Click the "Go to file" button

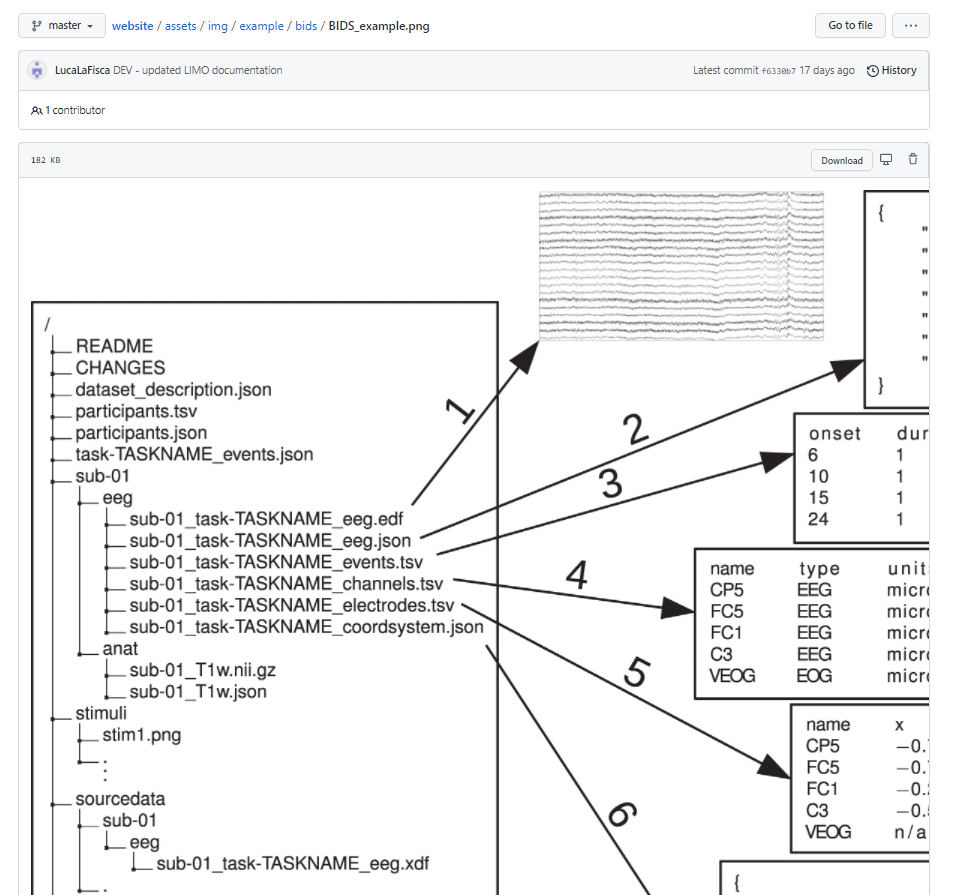[850, 25]
